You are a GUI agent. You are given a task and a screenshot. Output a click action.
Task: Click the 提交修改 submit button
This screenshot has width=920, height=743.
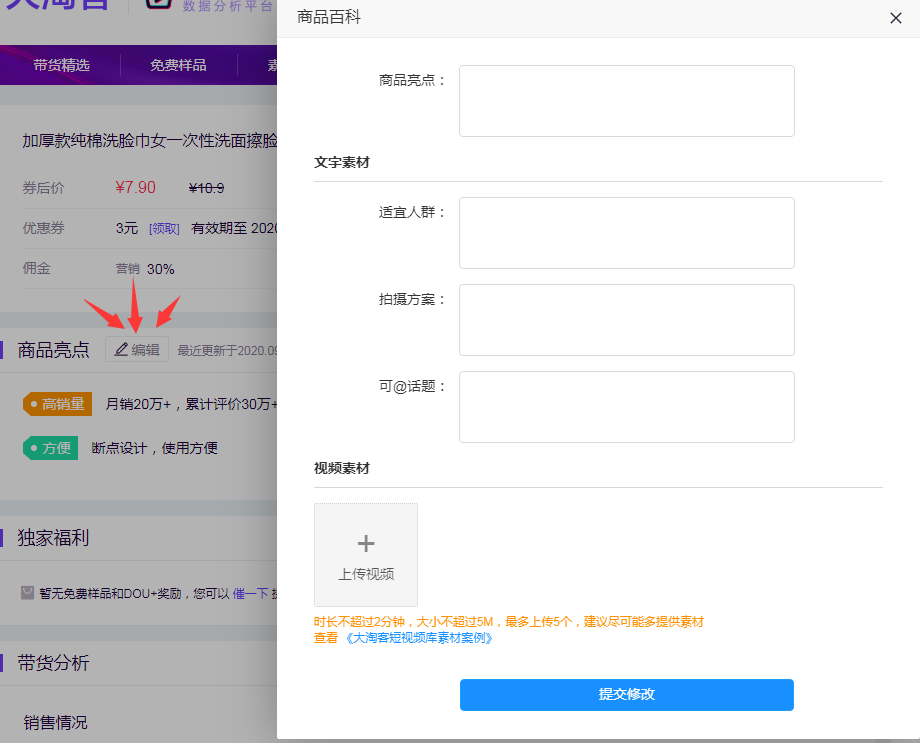point(626,695)
